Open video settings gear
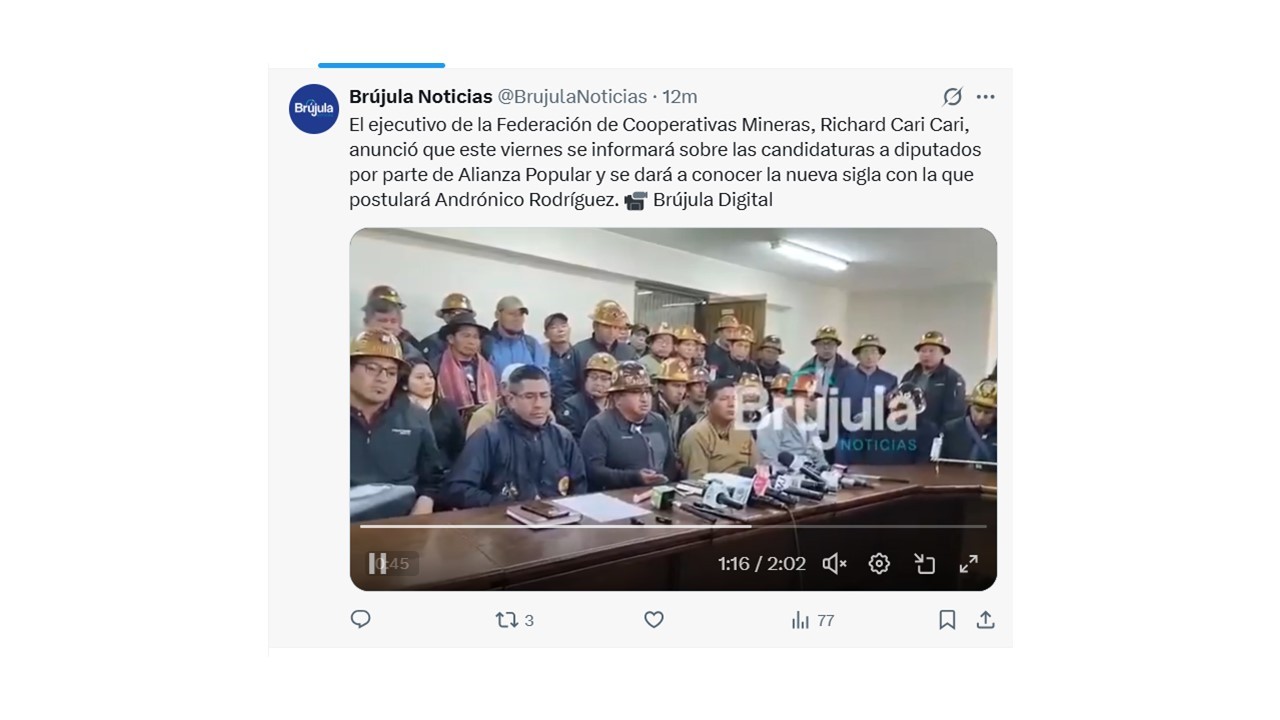Viewport: 1280px width, 720px height. click(x=879, y=564)
